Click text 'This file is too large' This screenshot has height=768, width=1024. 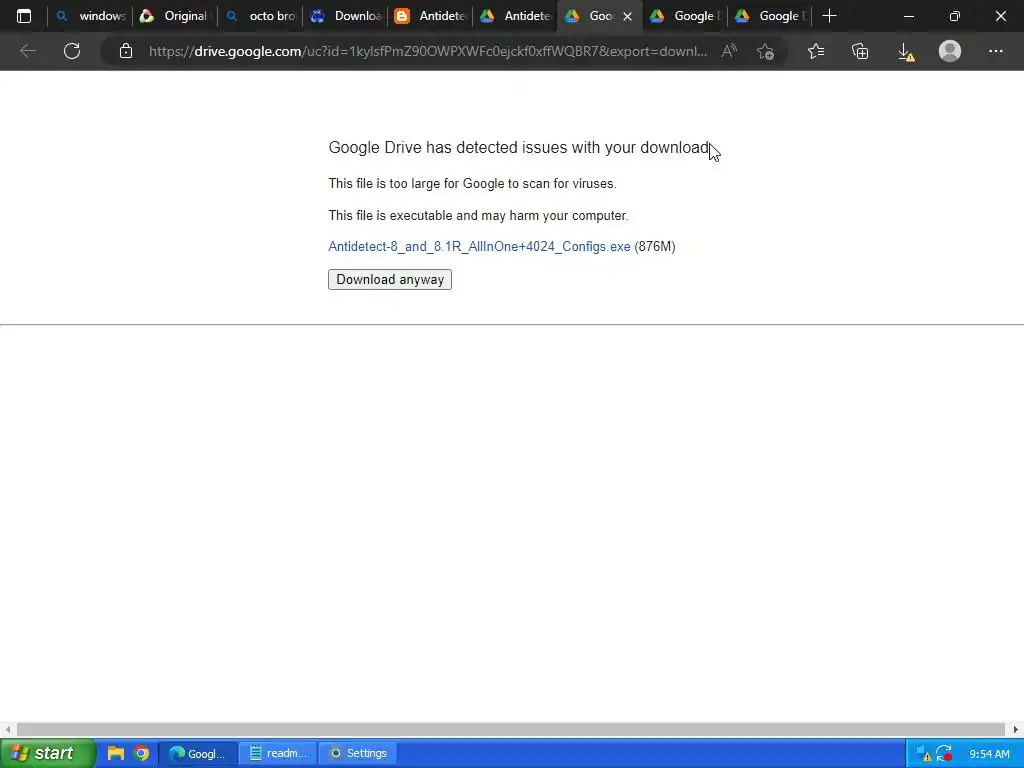472,184
